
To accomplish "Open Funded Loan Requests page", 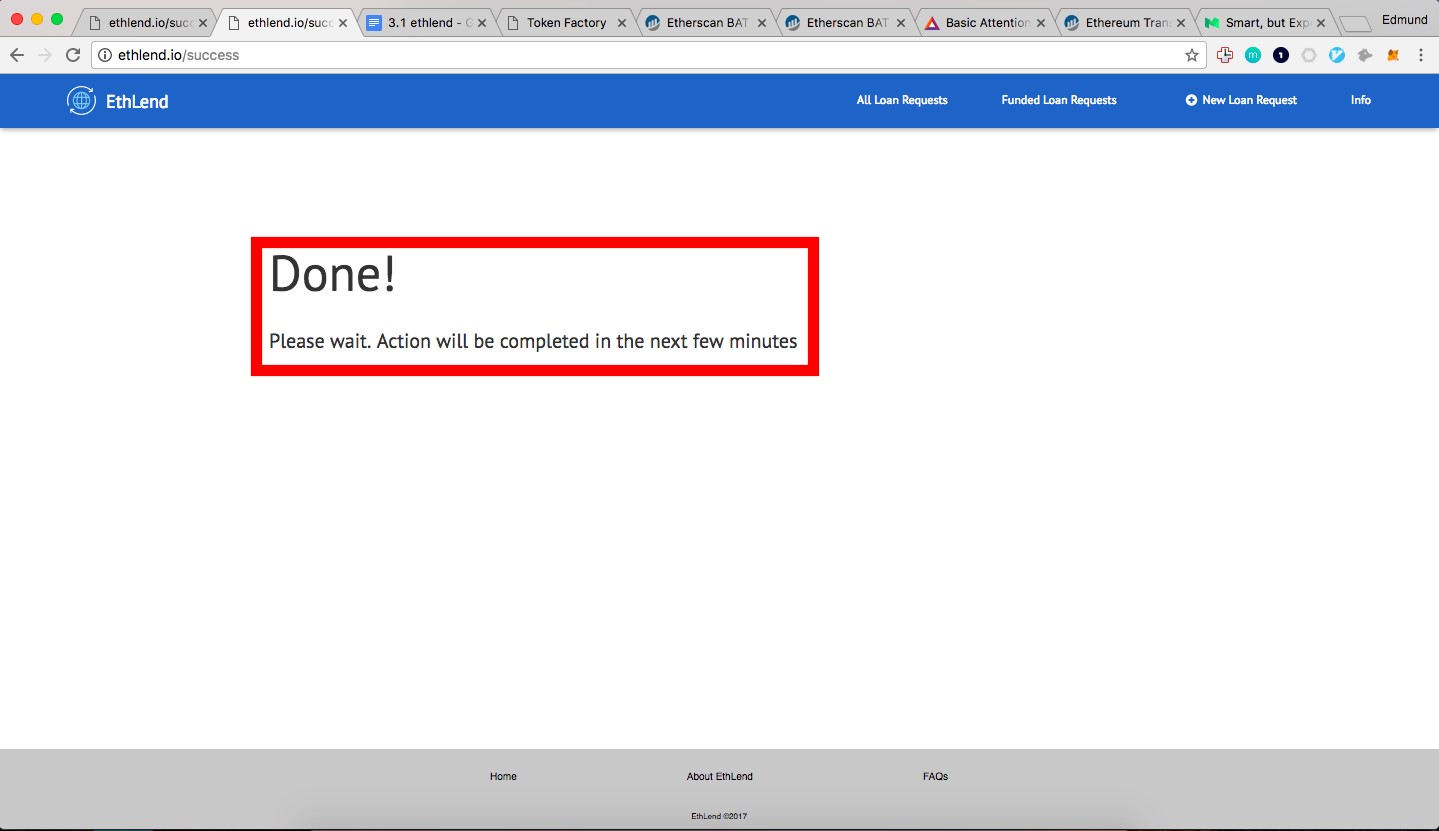I will tap(1059, 100).
